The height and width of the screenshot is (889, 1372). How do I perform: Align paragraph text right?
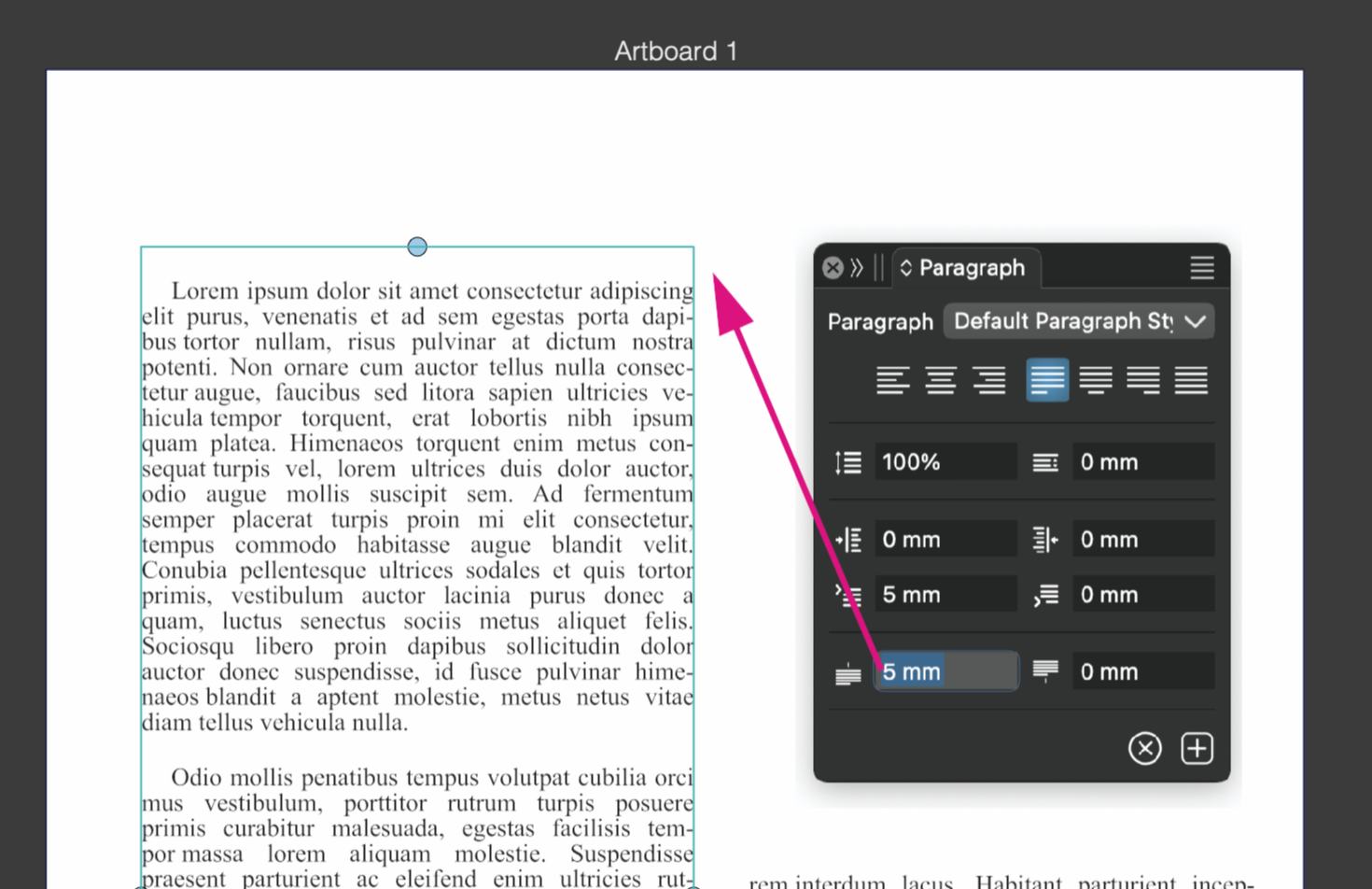[988, 381]
